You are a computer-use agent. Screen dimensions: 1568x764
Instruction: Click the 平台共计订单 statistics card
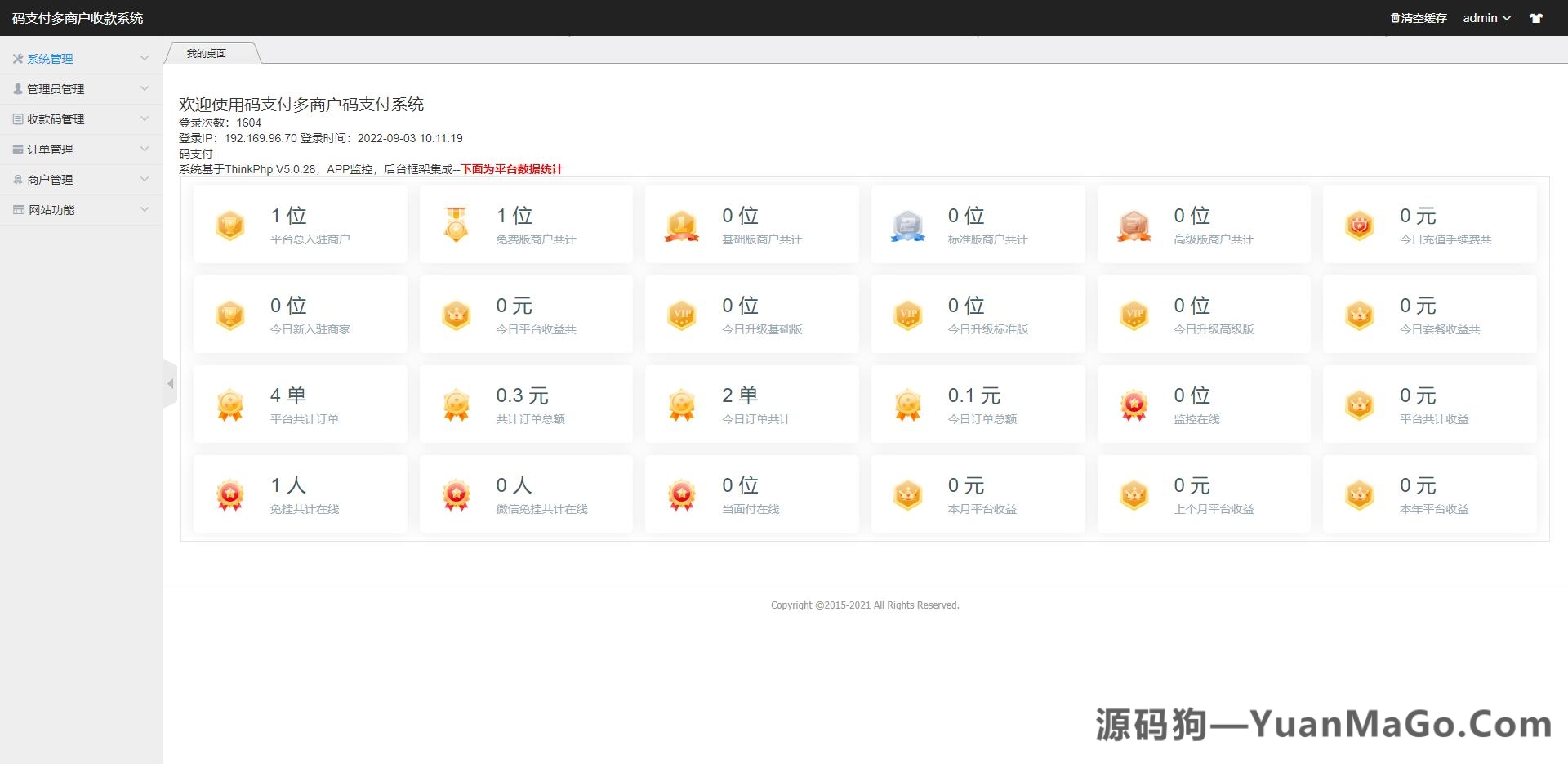pos(300,404)
